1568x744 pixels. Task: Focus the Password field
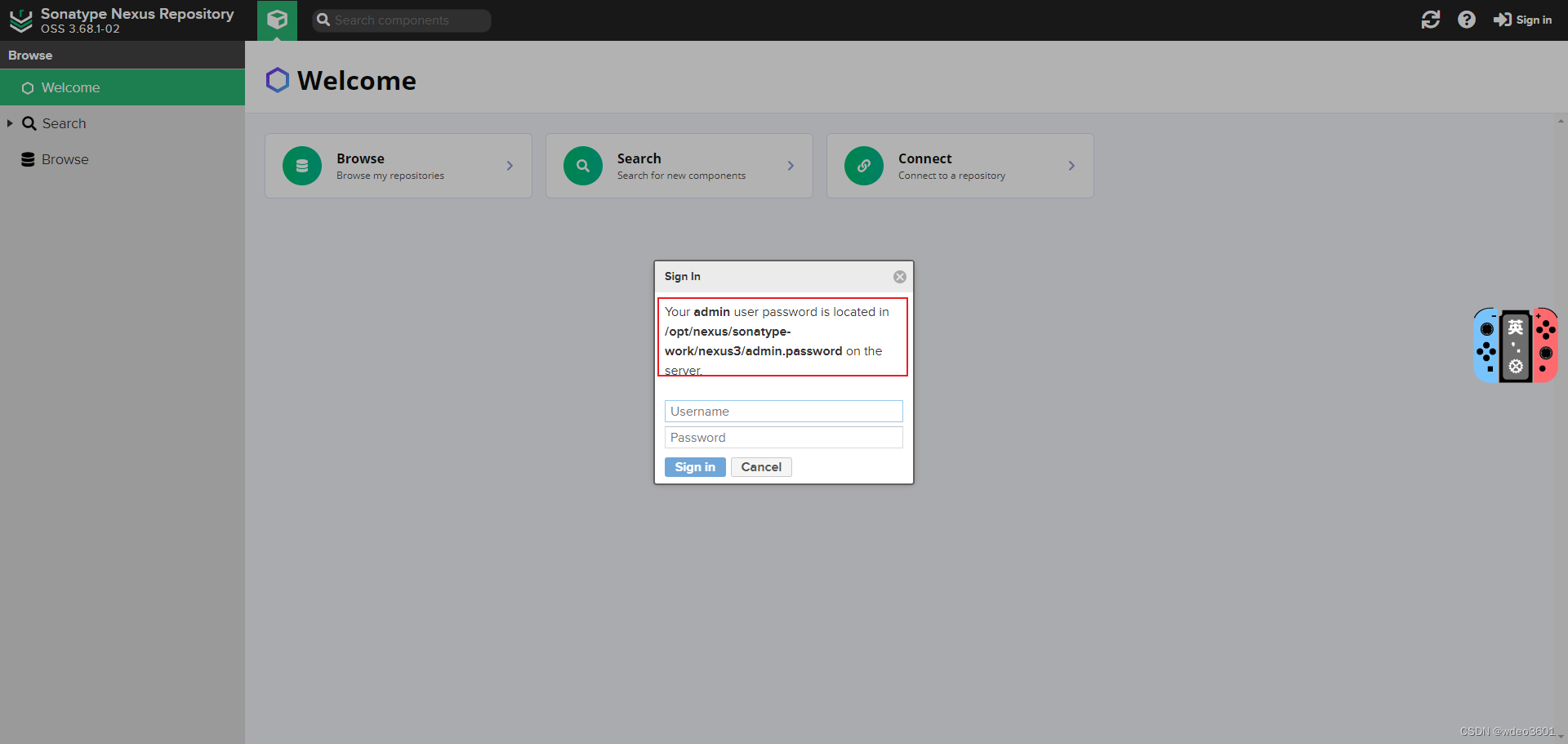point(784,437)
